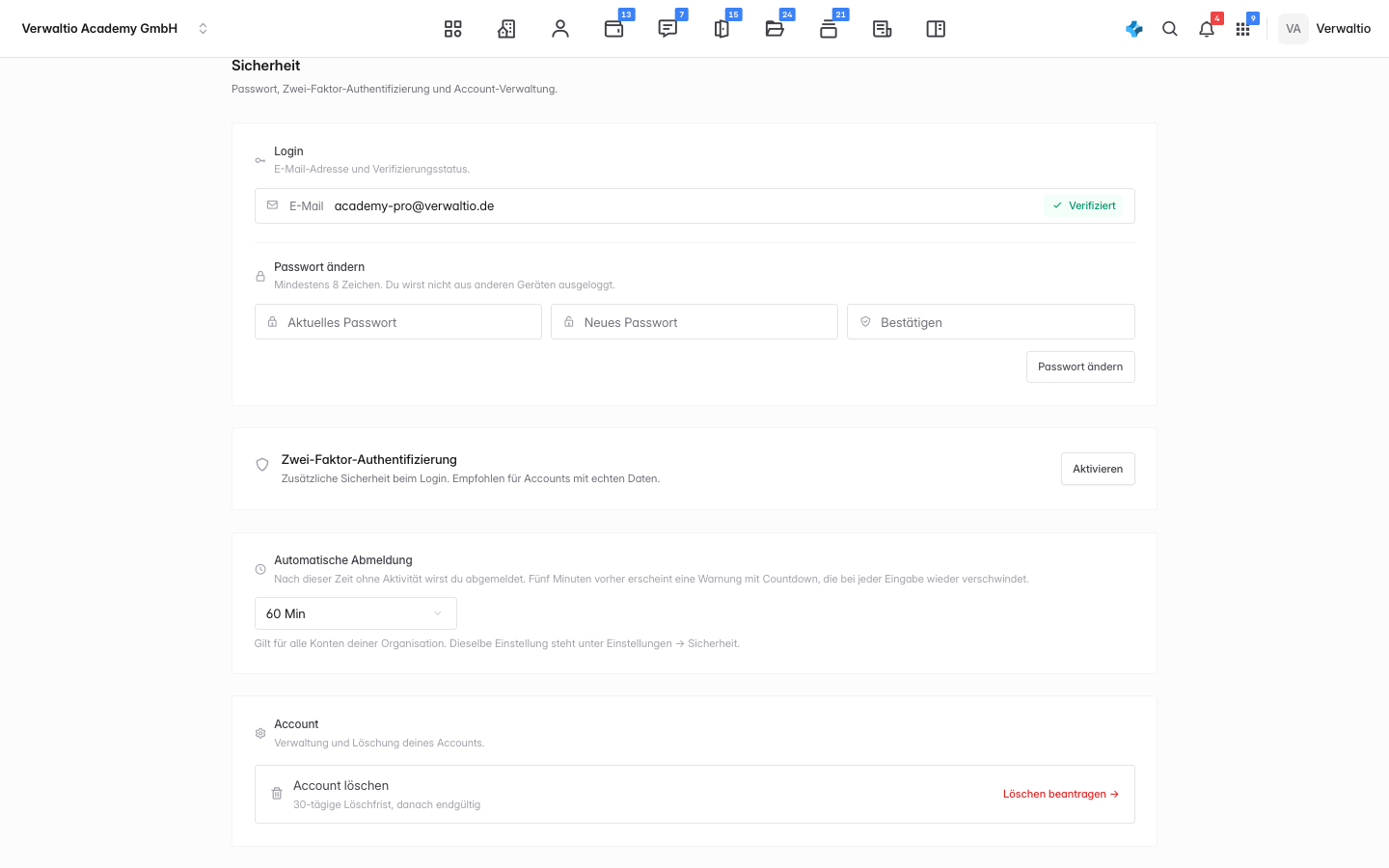Open the stacked cards icon with badge 21
The height and width of the screenshot is (868, 1389).
pos(829,29)
